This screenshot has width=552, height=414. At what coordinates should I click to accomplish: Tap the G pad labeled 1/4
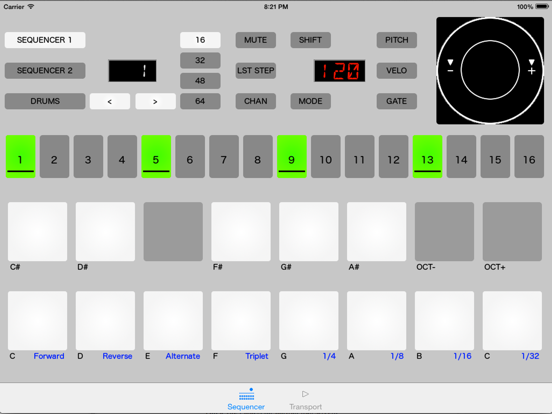coord(309,320)
